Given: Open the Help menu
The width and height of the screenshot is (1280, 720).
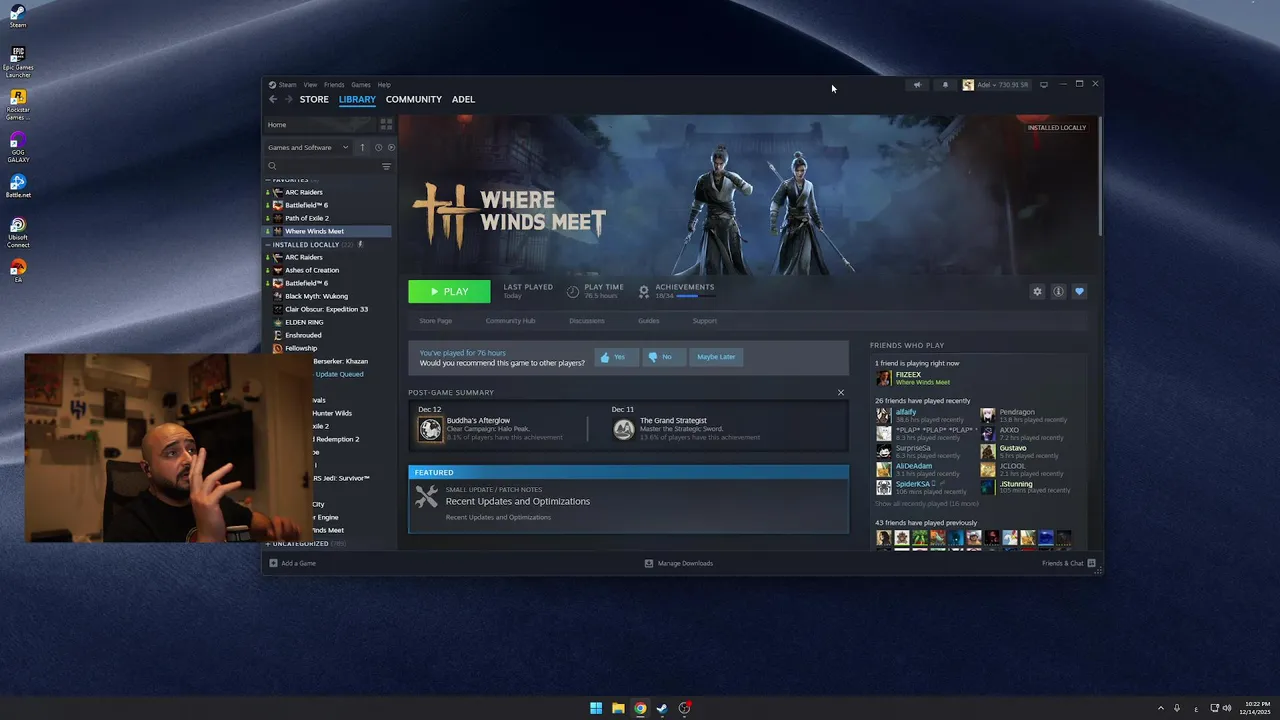Looking at the screenshot, I should coord(384,85).
